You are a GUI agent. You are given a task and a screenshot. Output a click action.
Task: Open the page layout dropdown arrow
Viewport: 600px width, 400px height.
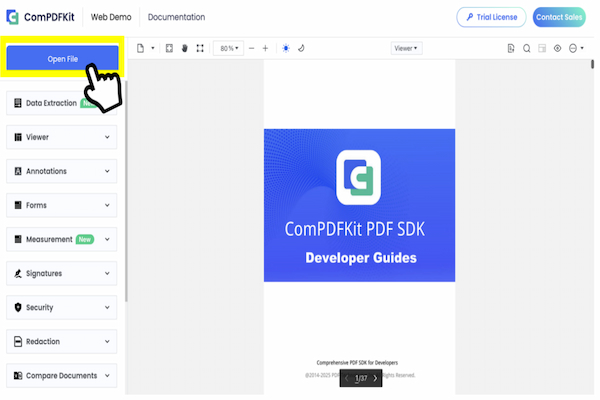click(x=153, y=48)
